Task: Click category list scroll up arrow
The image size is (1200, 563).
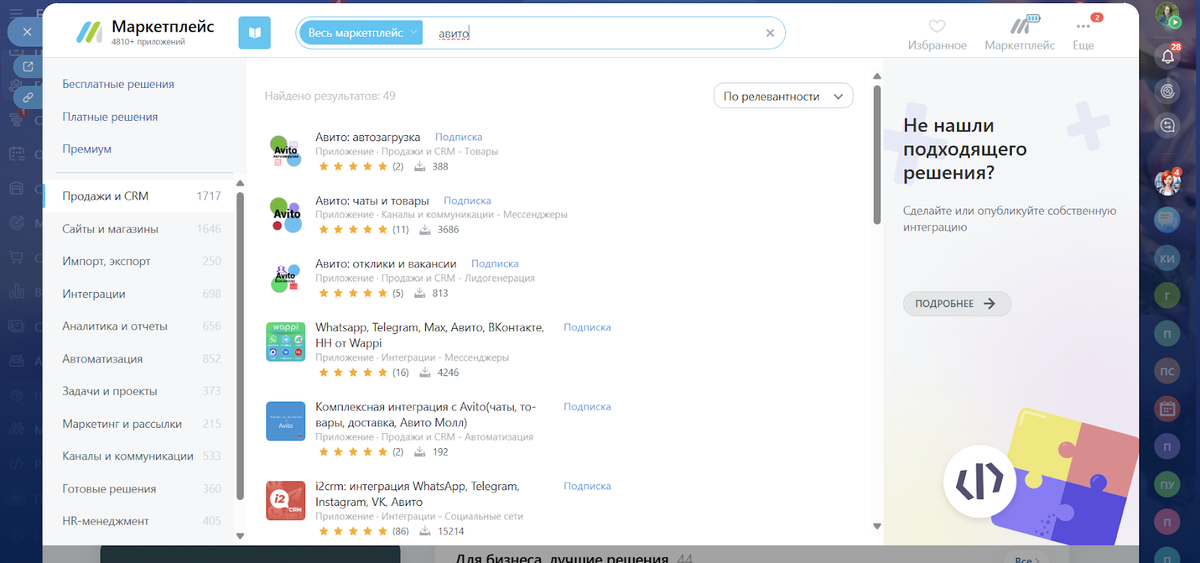Action: [240, 184]
